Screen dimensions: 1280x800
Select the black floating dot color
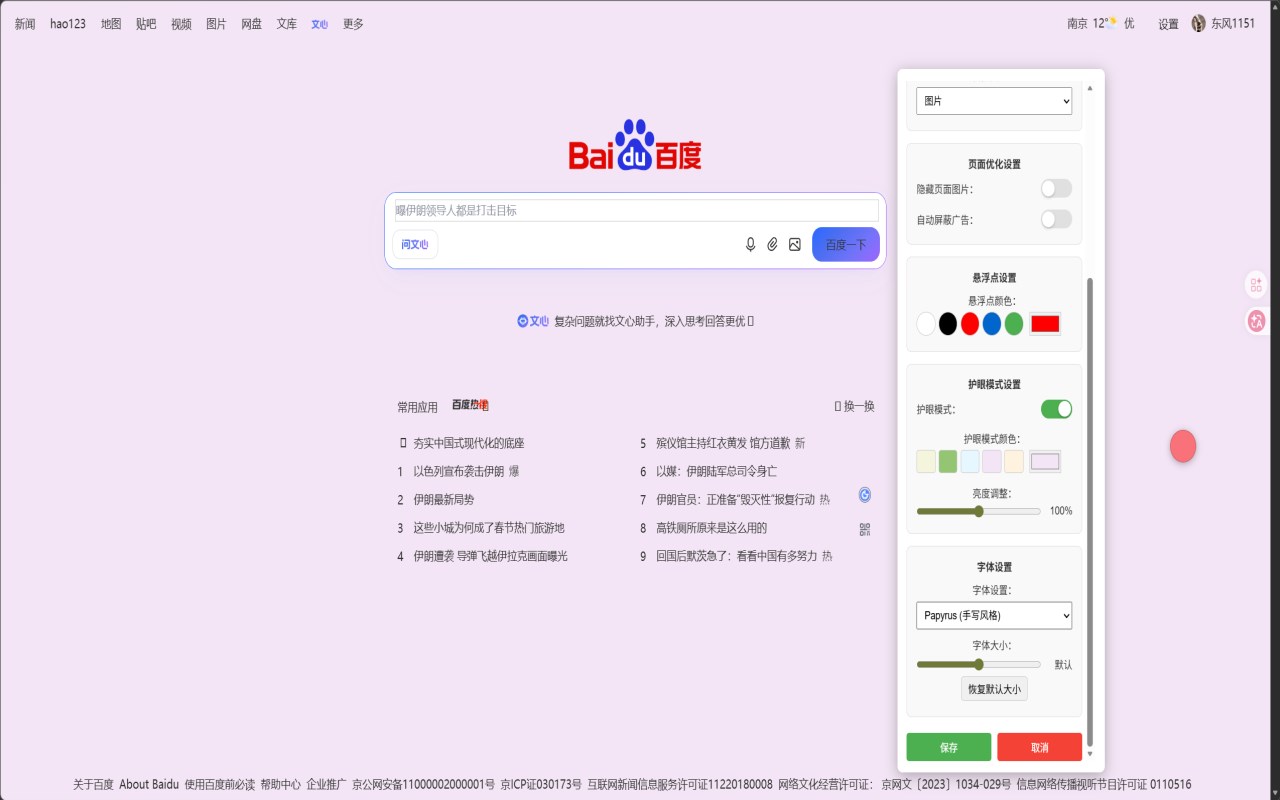click(948, 324)
